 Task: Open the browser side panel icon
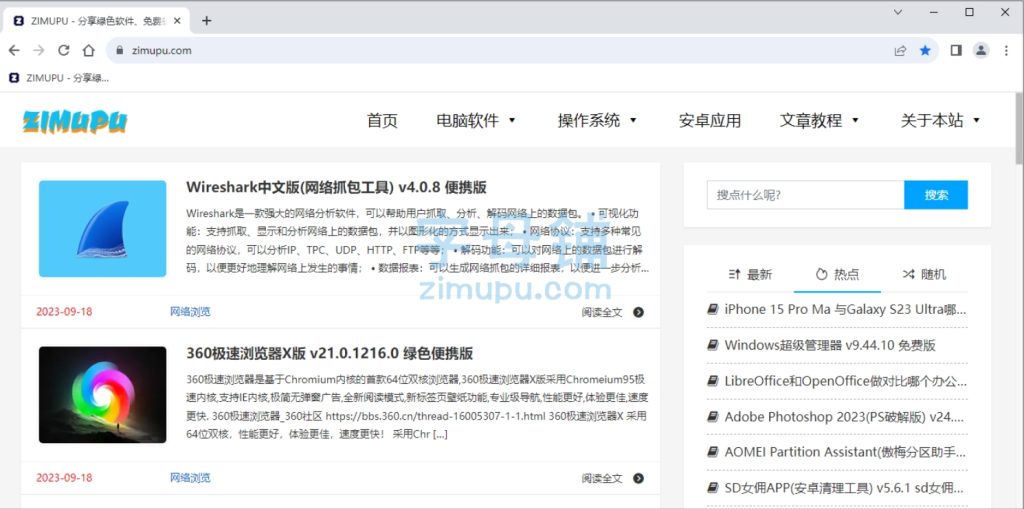(956, 50)
